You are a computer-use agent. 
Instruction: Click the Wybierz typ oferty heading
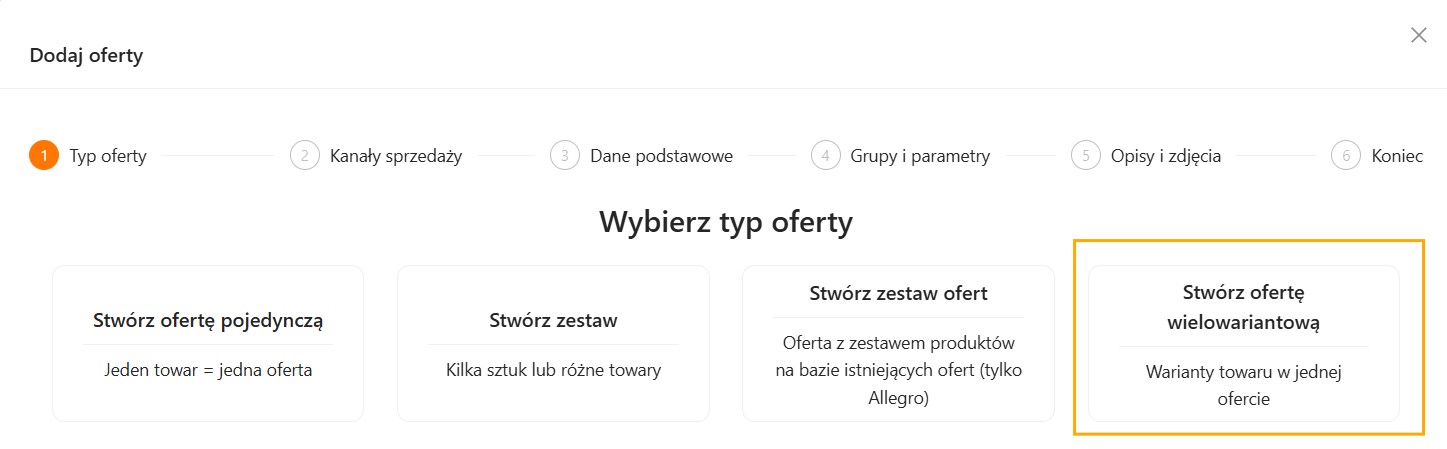pyautogui.click(x=725, y=222)
